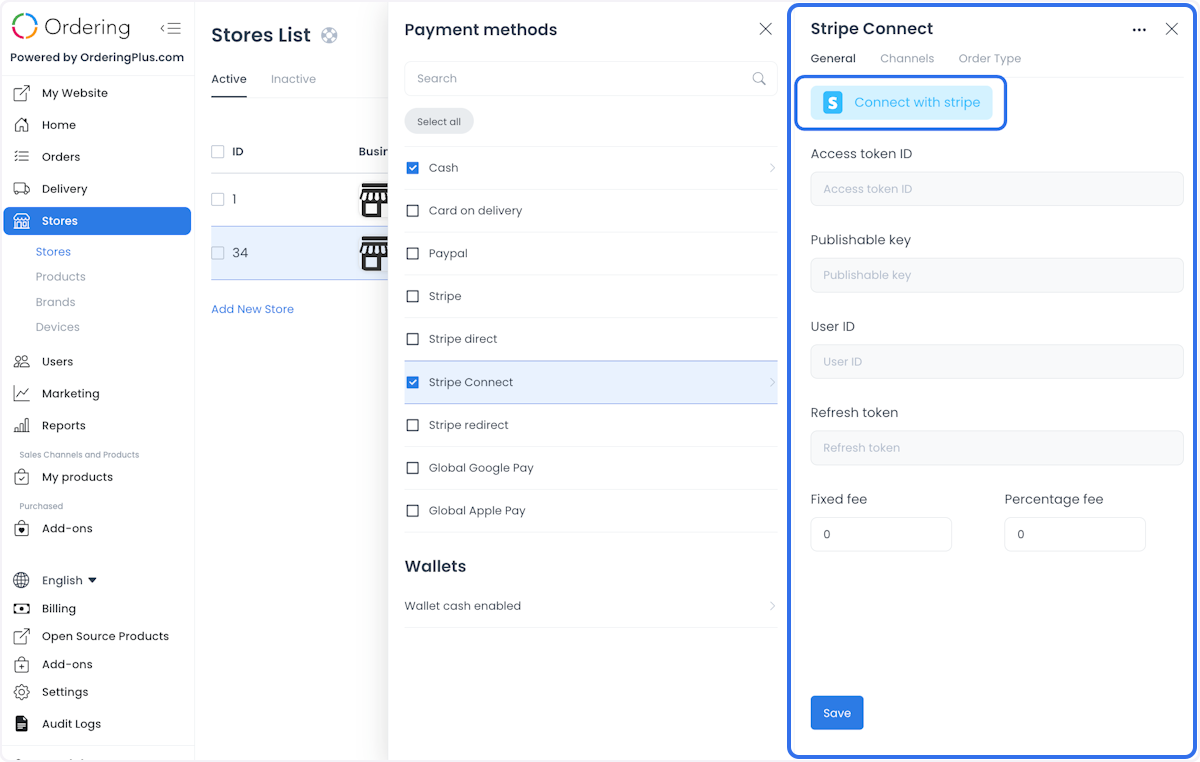Screen dimensions: 1200x762
Task: Open the Devices submenu item
Action: point(58,327)
